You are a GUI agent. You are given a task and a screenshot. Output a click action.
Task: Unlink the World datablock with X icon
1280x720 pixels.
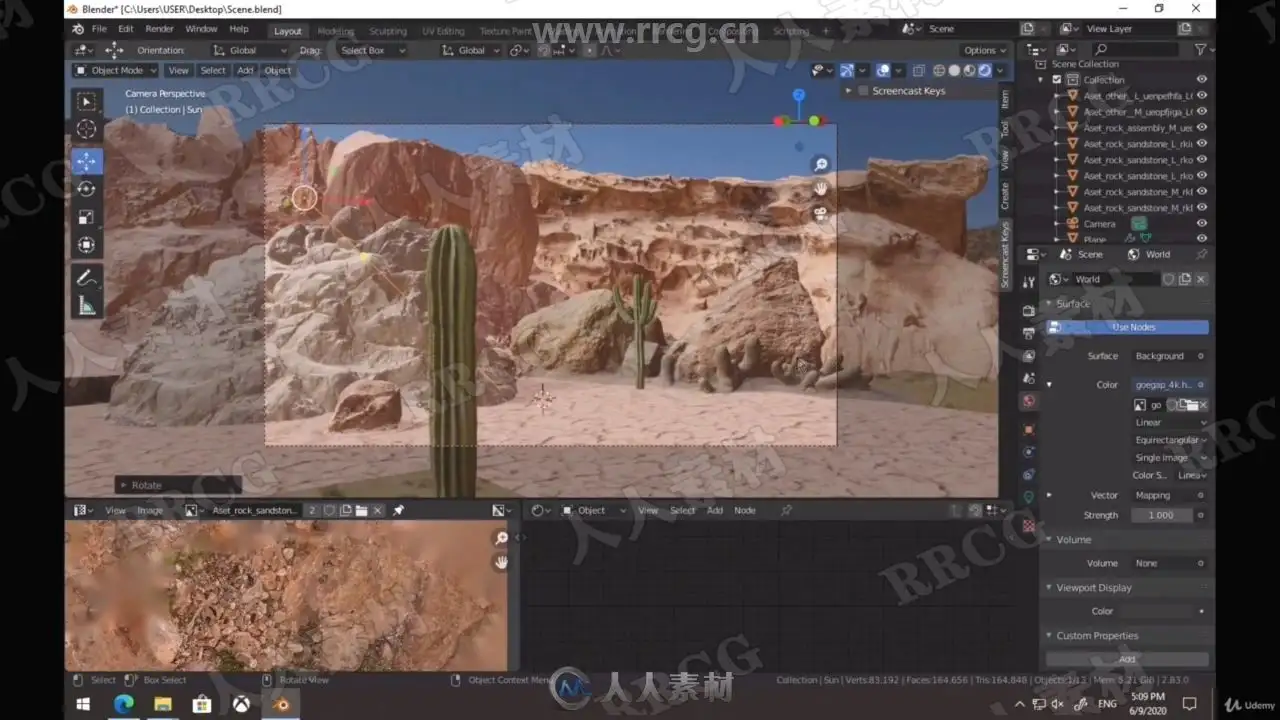tap(1201, 279)
